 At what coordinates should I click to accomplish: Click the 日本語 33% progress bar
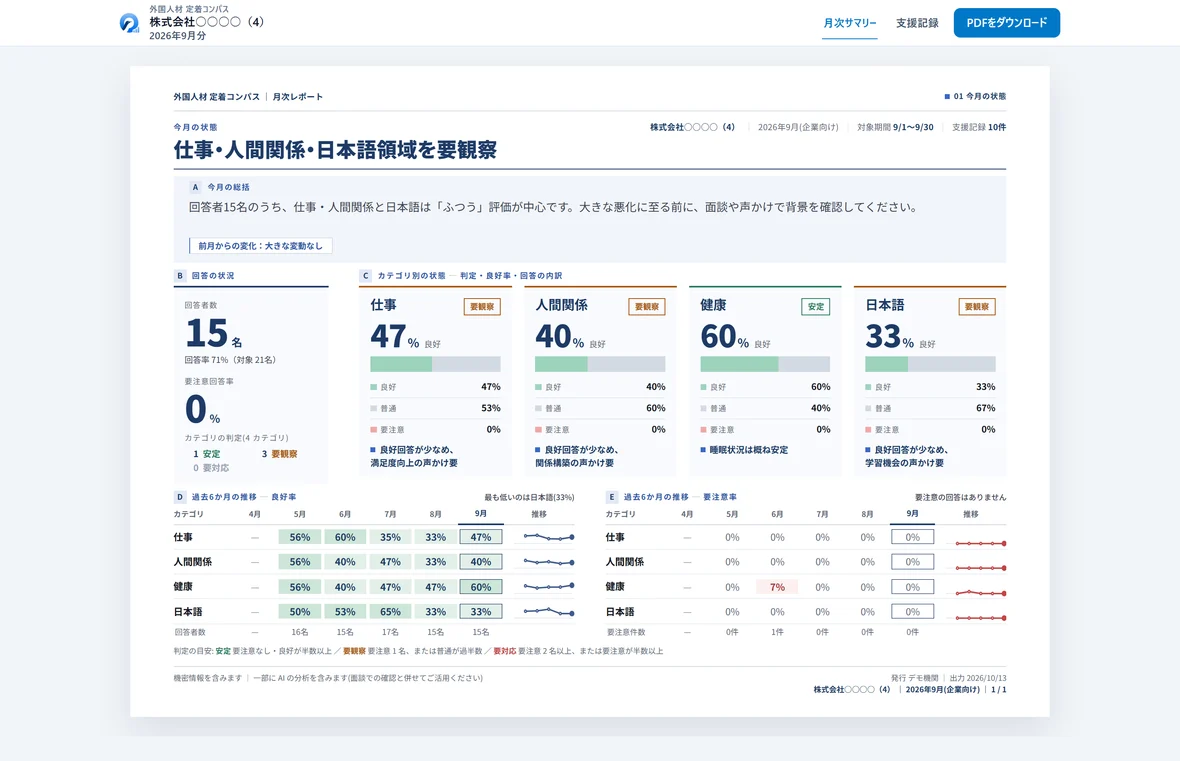[x=930, y=364]
